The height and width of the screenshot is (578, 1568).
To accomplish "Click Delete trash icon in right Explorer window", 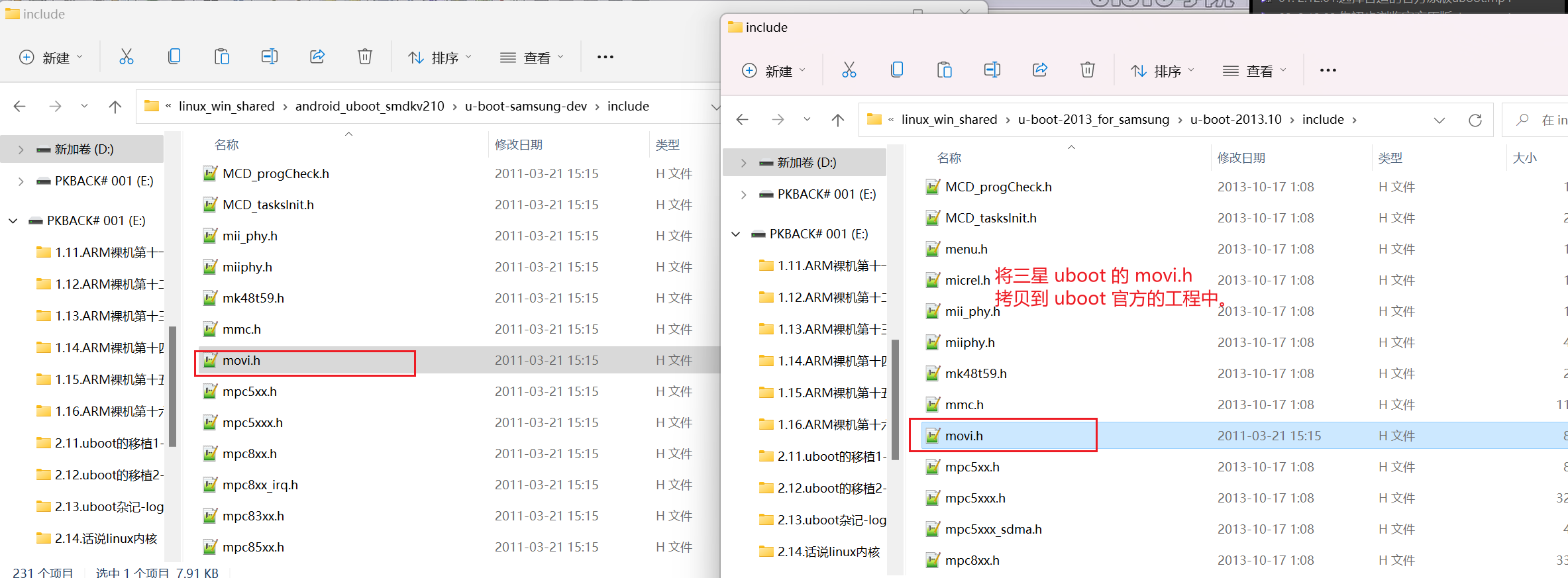I will [1088, 70].
